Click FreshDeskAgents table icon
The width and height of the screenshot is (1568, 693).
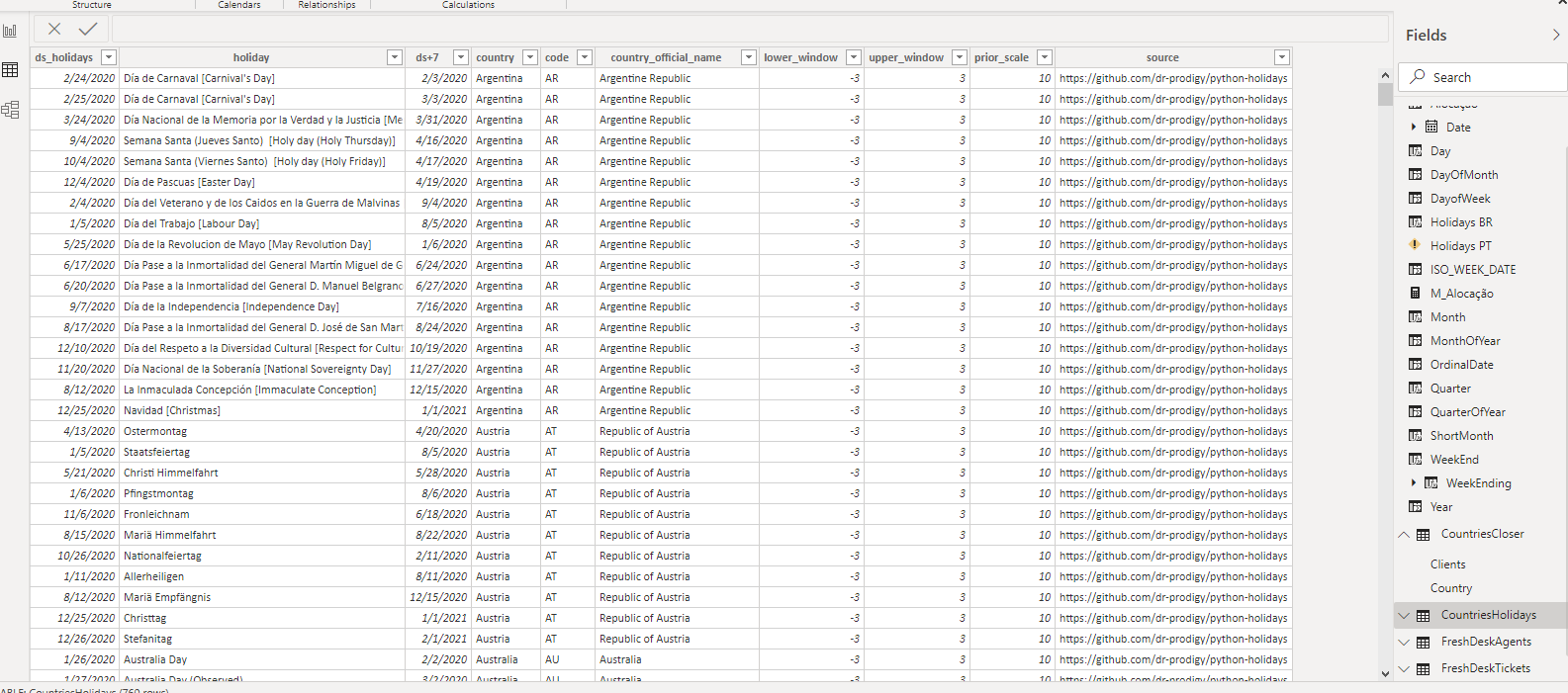(x=1424, y=643)
